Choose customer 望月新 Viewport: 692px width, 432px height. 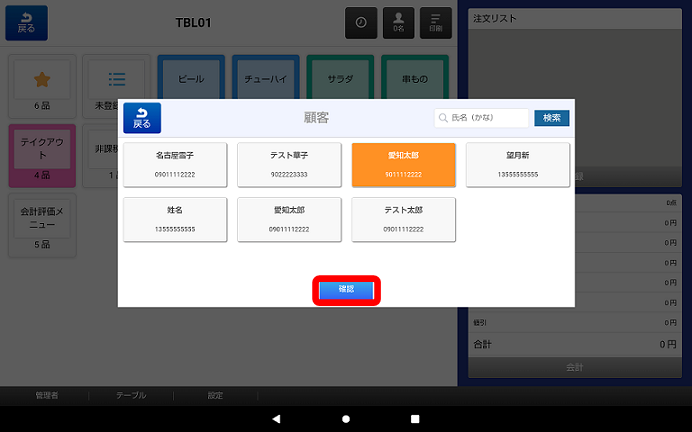point(518,165)
